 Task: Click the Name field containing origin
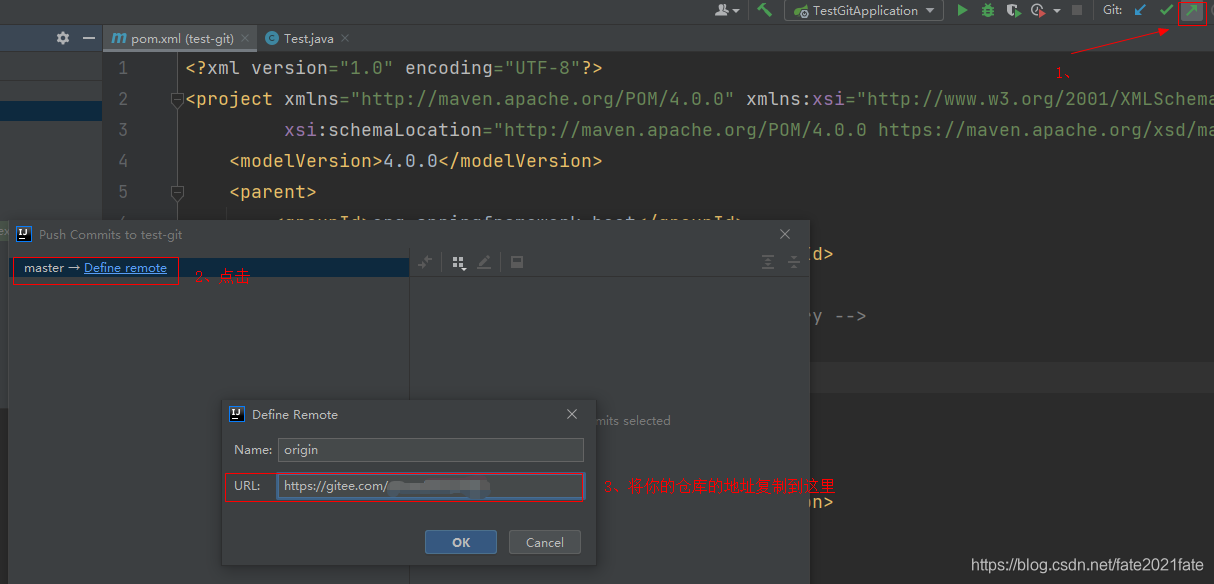pos(430,450)
